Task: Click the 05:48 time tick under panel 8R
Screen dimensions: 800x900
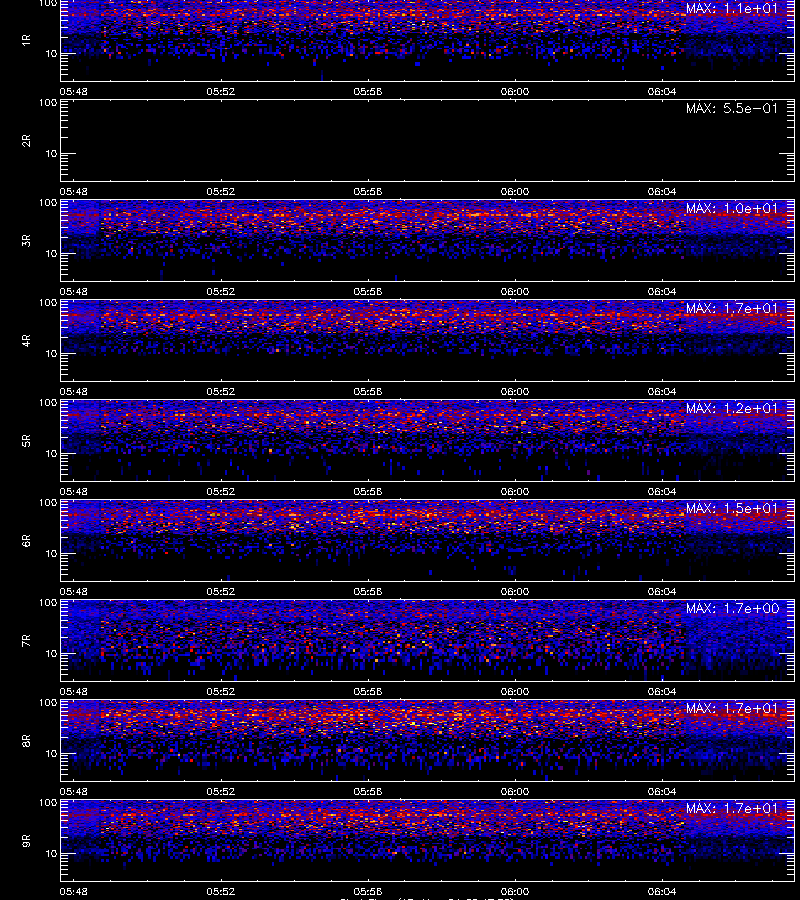Action: [73, 791]
